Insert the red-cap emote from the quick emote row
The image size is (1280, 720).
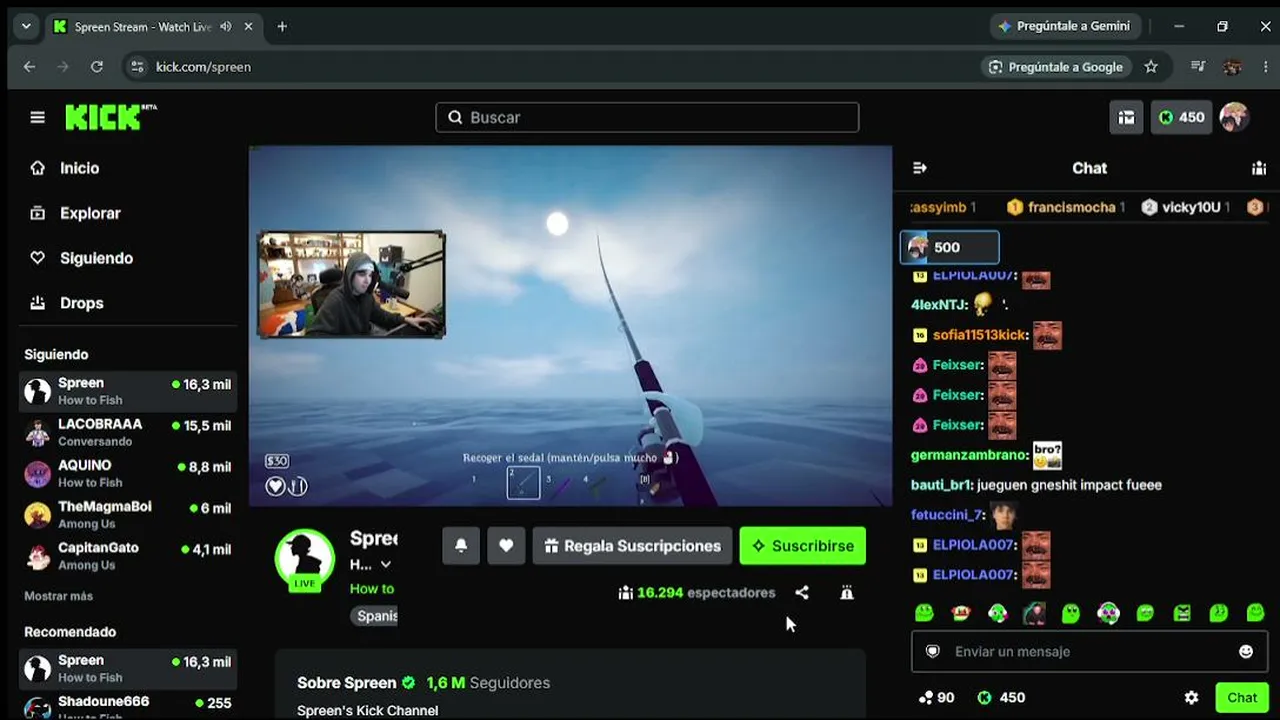pos(960,613)
